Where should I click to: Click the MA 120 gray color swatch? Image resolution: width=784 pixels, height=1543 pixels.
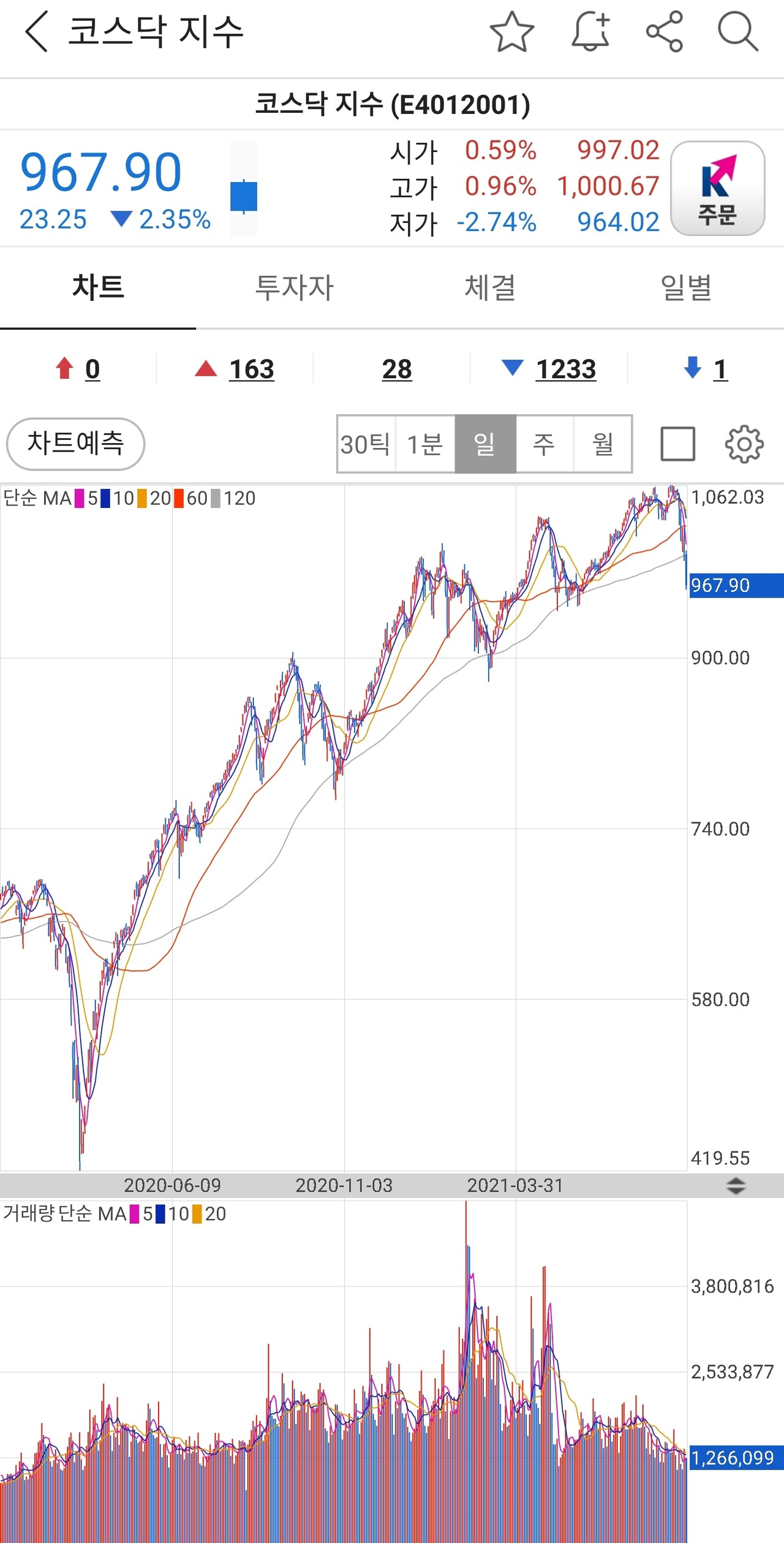click(x=216, y=498)
